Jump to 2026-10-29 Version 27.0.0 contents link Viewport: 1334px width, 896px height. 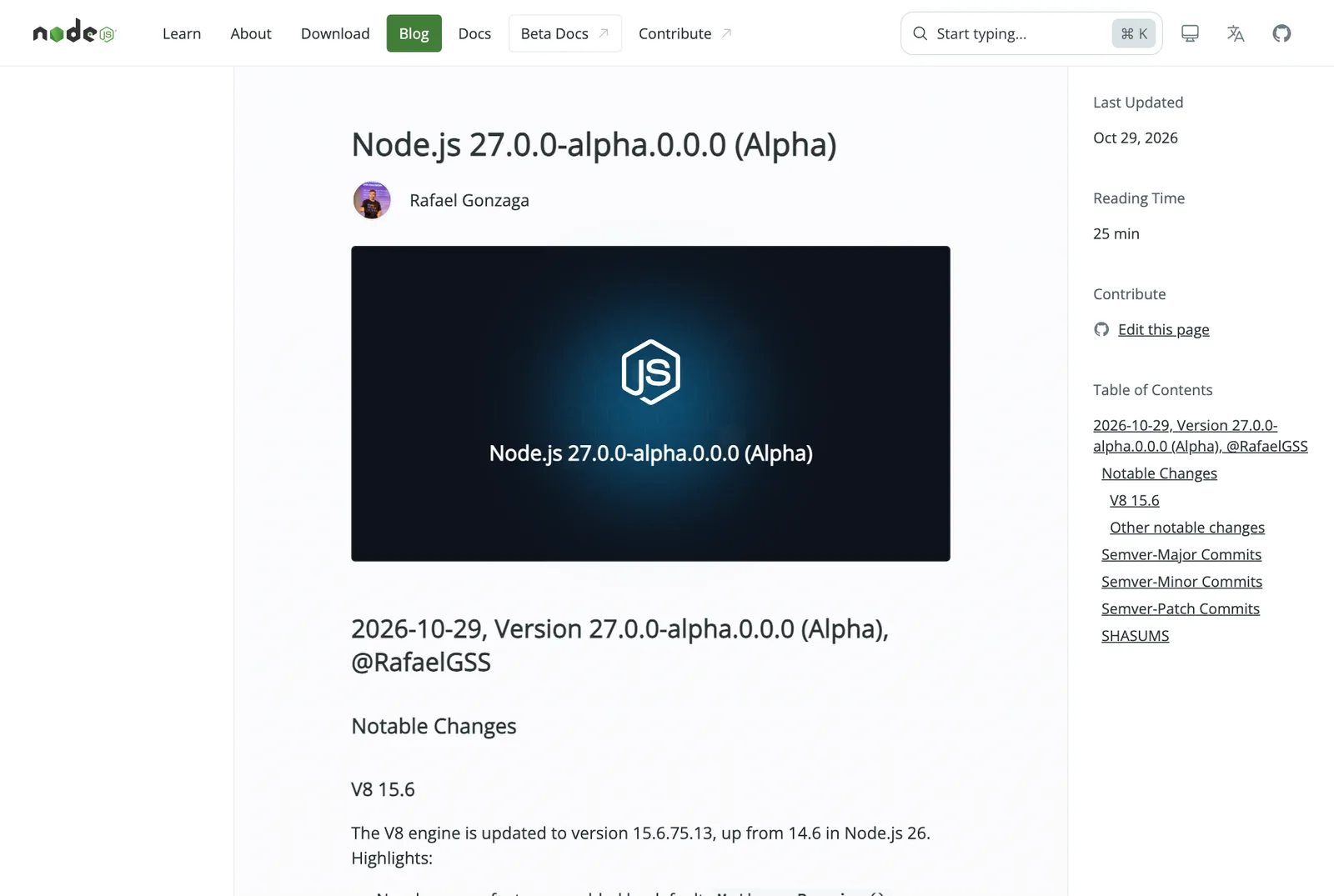click(x=1201, y=436)
